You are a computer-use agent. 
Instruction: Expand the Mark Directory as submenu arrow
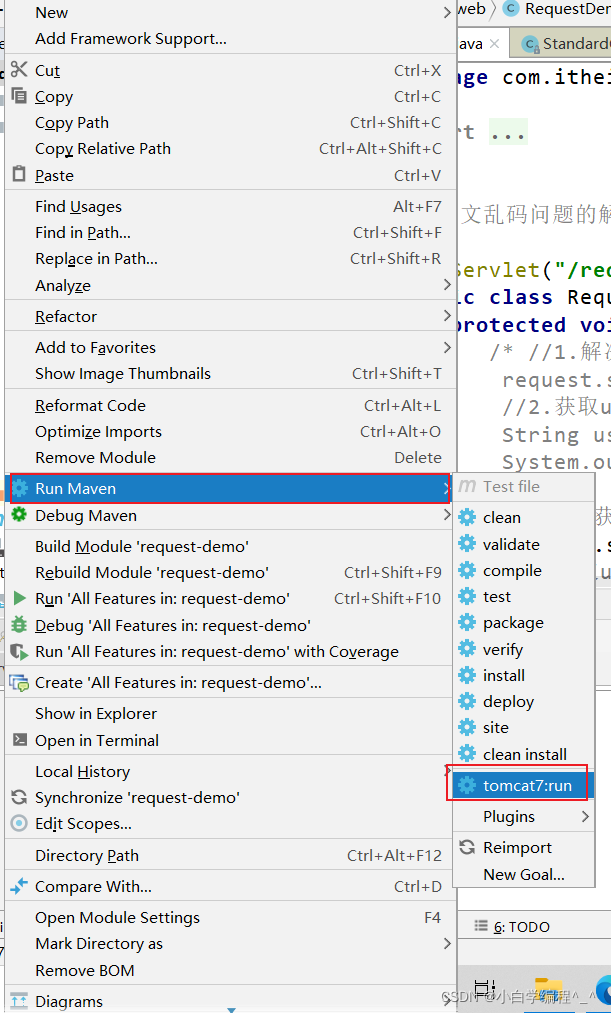(x=447, y=944)
